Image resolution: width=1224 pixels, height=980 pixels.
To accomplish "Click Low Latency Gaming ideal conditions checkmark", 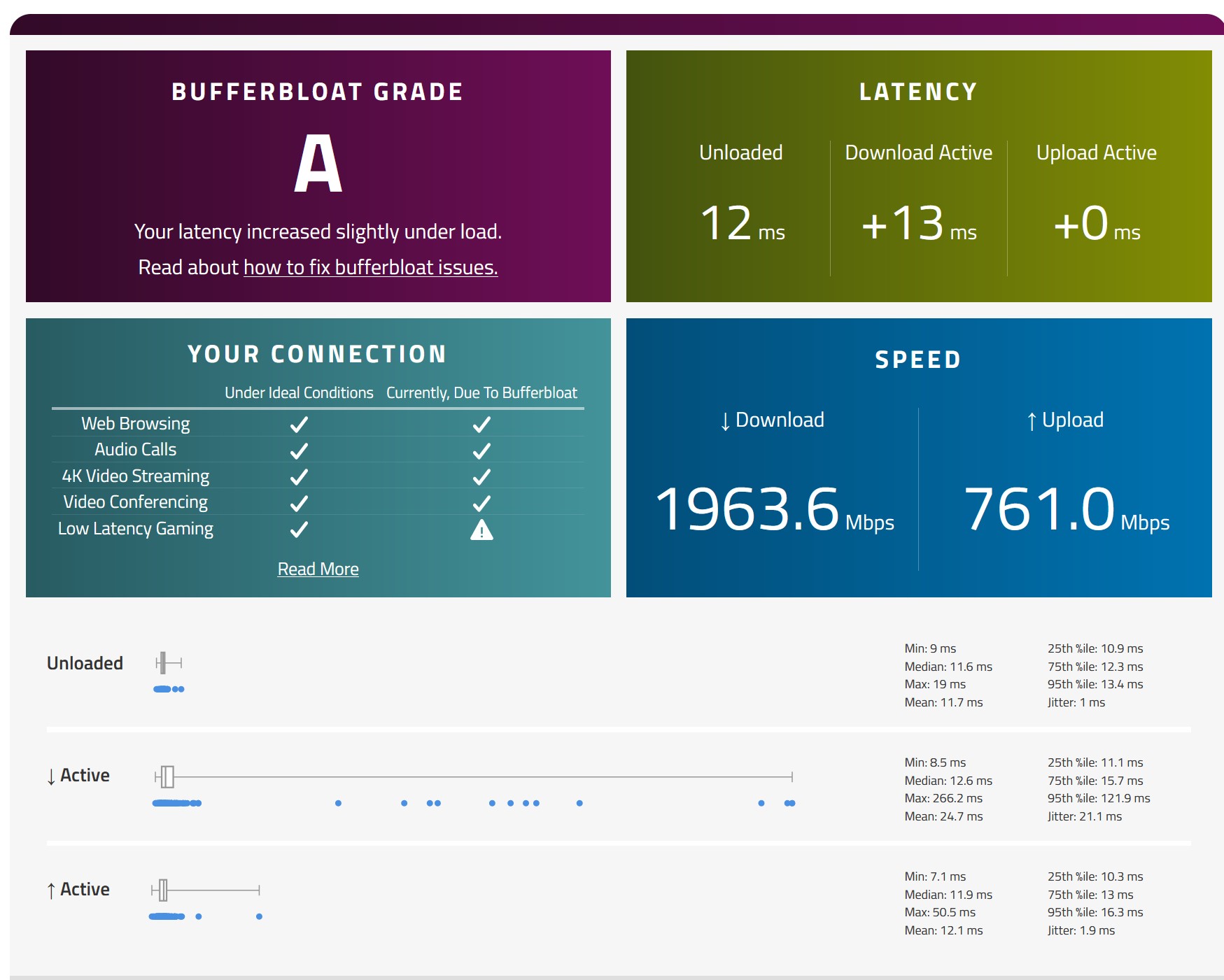I will pyautogui.click(x=299, y=530).
